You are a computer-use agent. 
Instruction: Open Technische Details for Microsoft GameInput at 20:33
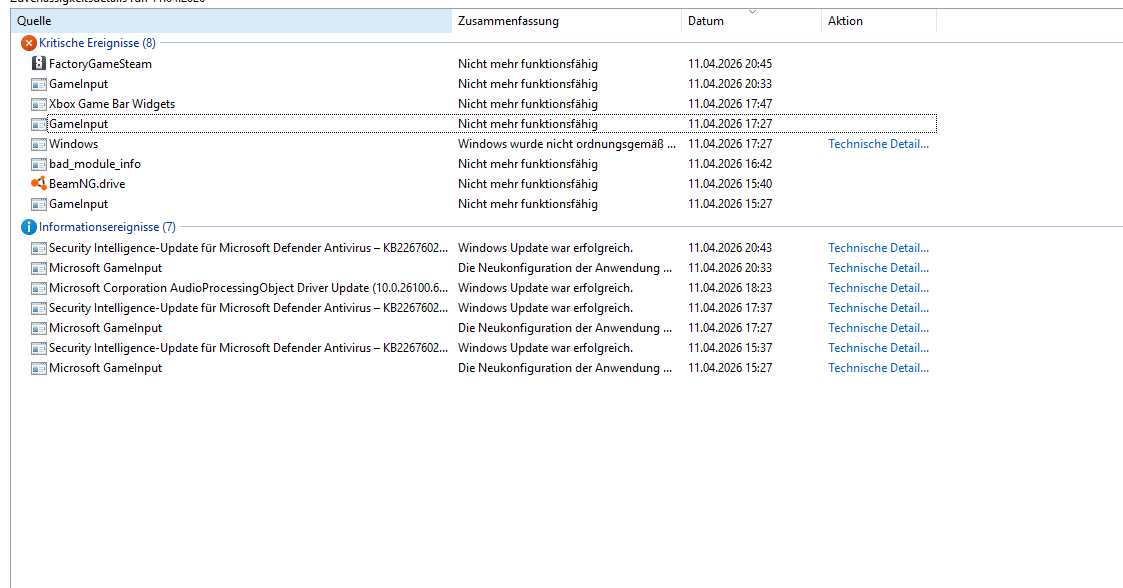[879, 268]
